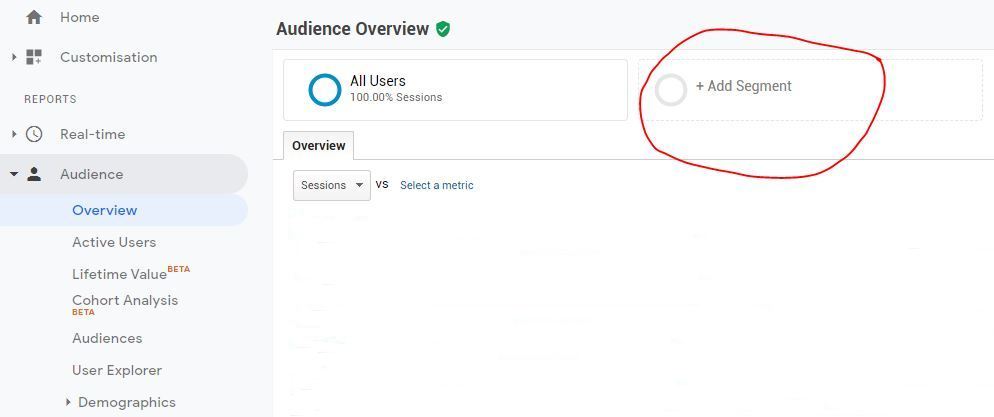This screenshot has height=417, width=994.
Task: Expand the Real-time section arrow
Action: pos(13,134)
